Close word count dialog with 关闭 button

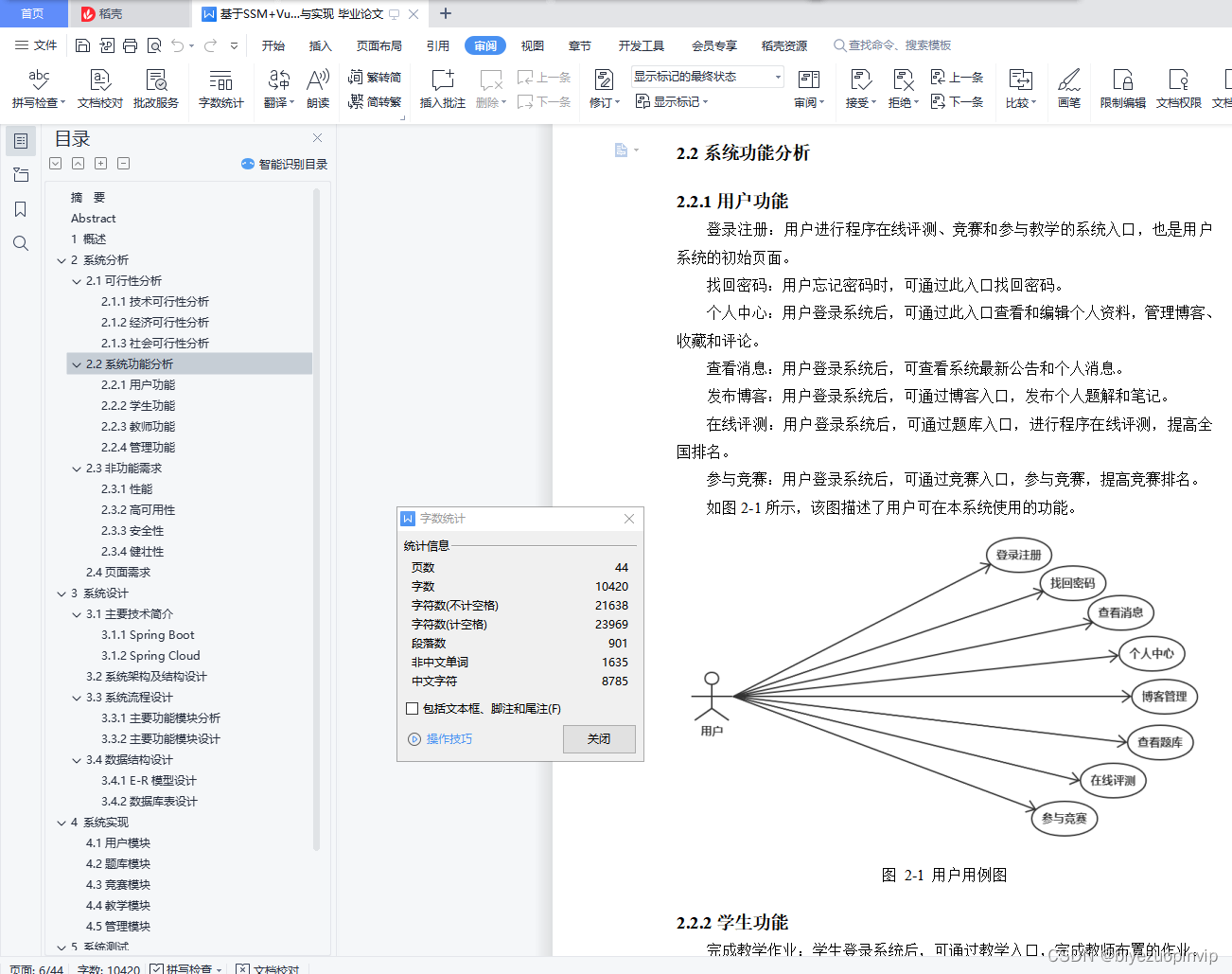(599, 739)
